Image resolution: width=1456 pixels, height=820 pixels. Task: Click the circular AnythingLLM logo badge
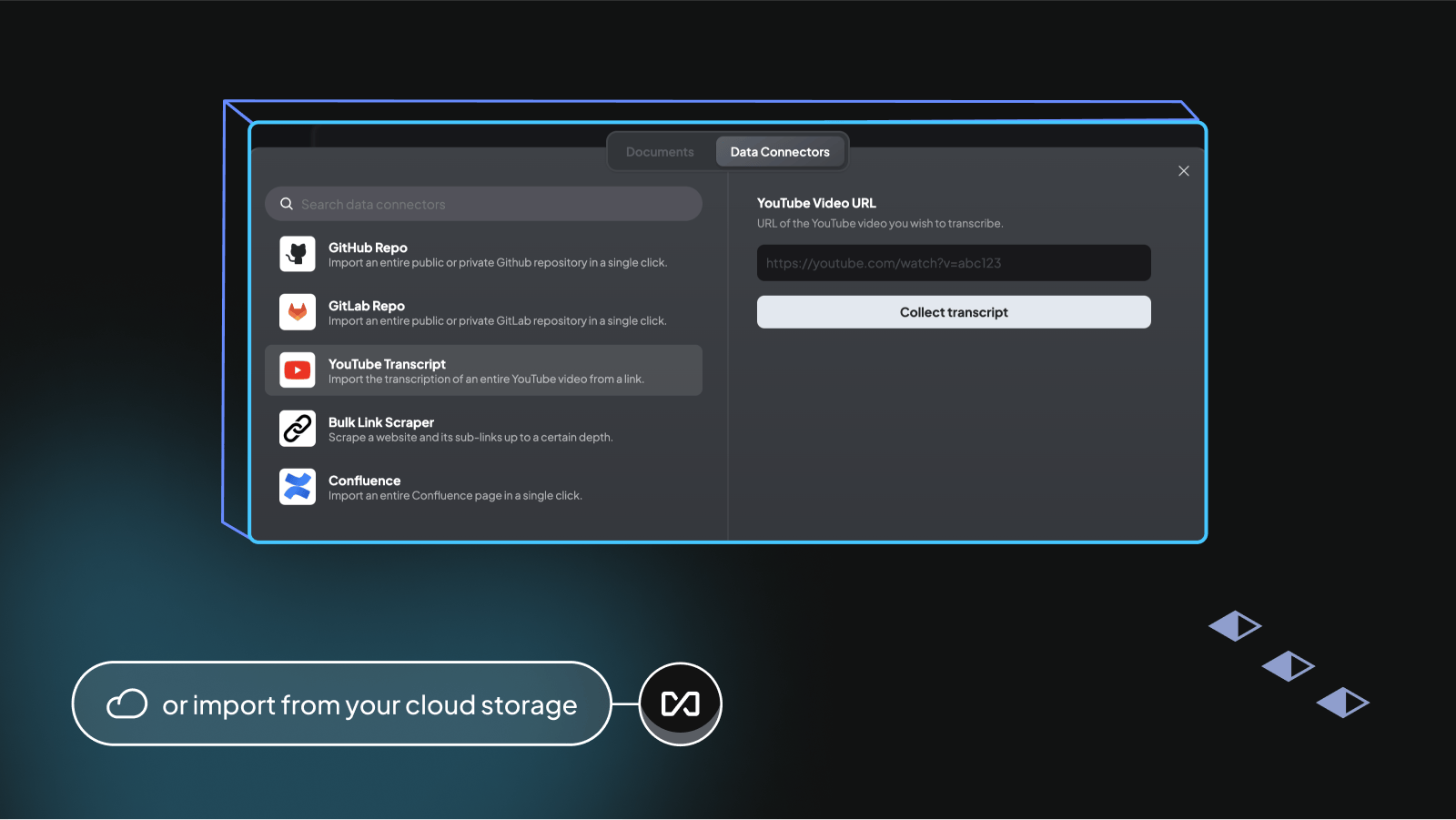681,704
